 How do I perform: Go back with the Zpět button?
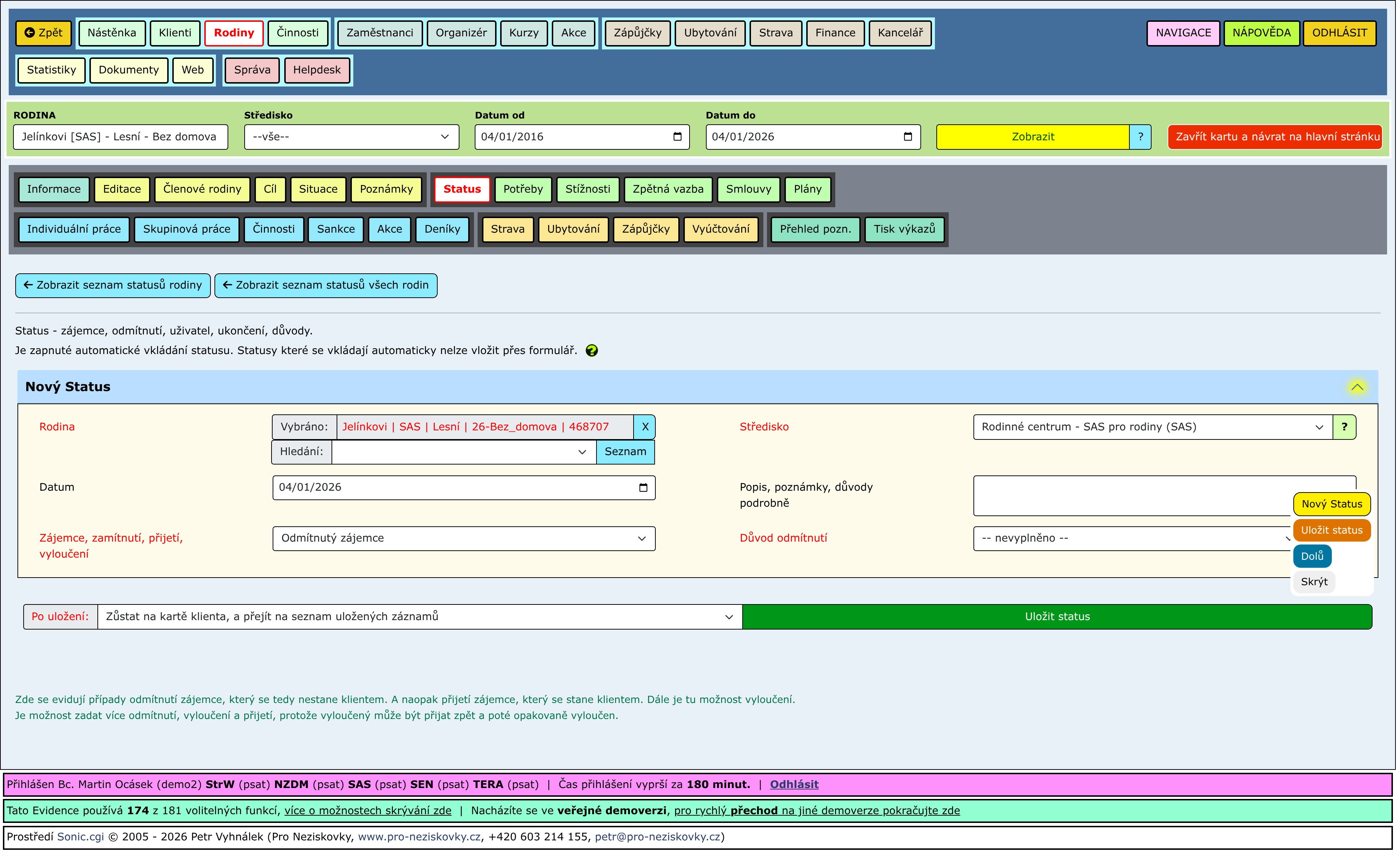(44, 33)
